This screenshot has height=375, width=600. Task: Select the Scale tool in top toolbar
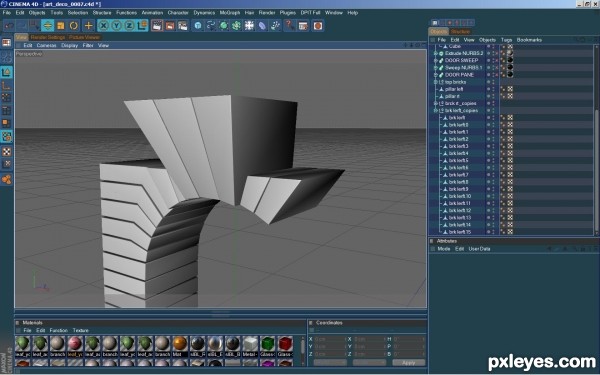pos(60,26)
